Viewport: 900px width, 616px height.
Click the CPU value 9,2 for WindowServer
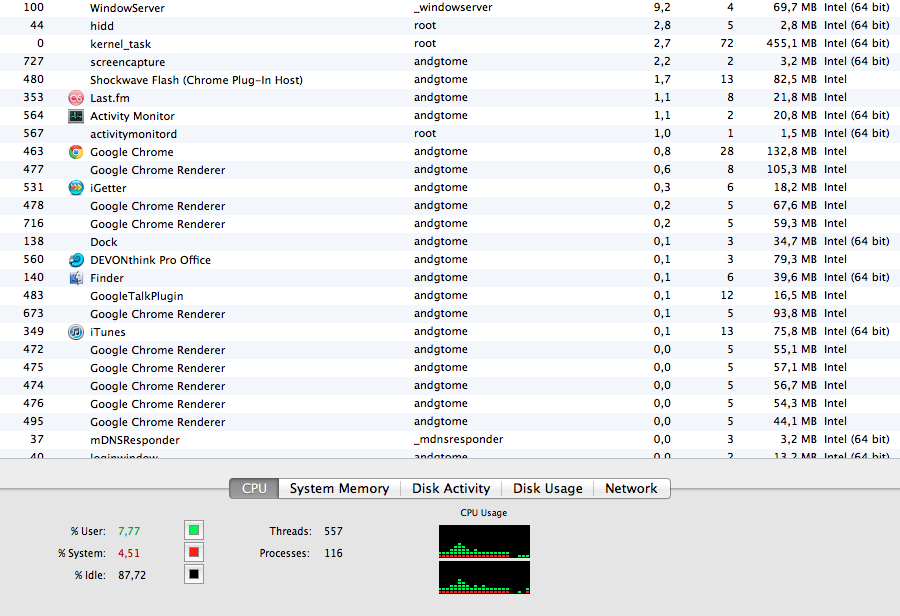[x=662, y=7]
